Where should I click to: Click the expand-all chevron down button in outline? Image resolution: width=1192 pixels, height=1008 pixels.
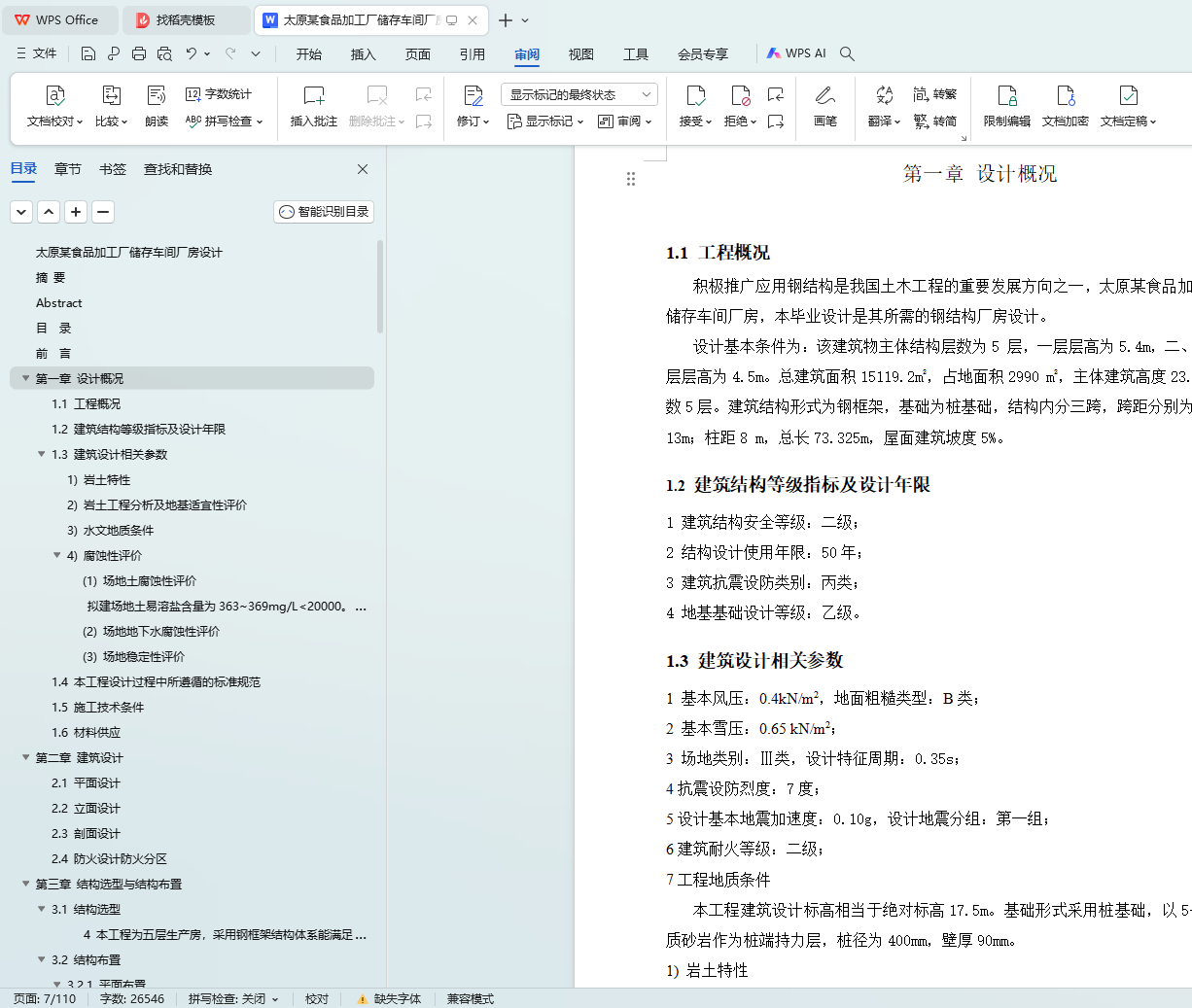point(21,212)
